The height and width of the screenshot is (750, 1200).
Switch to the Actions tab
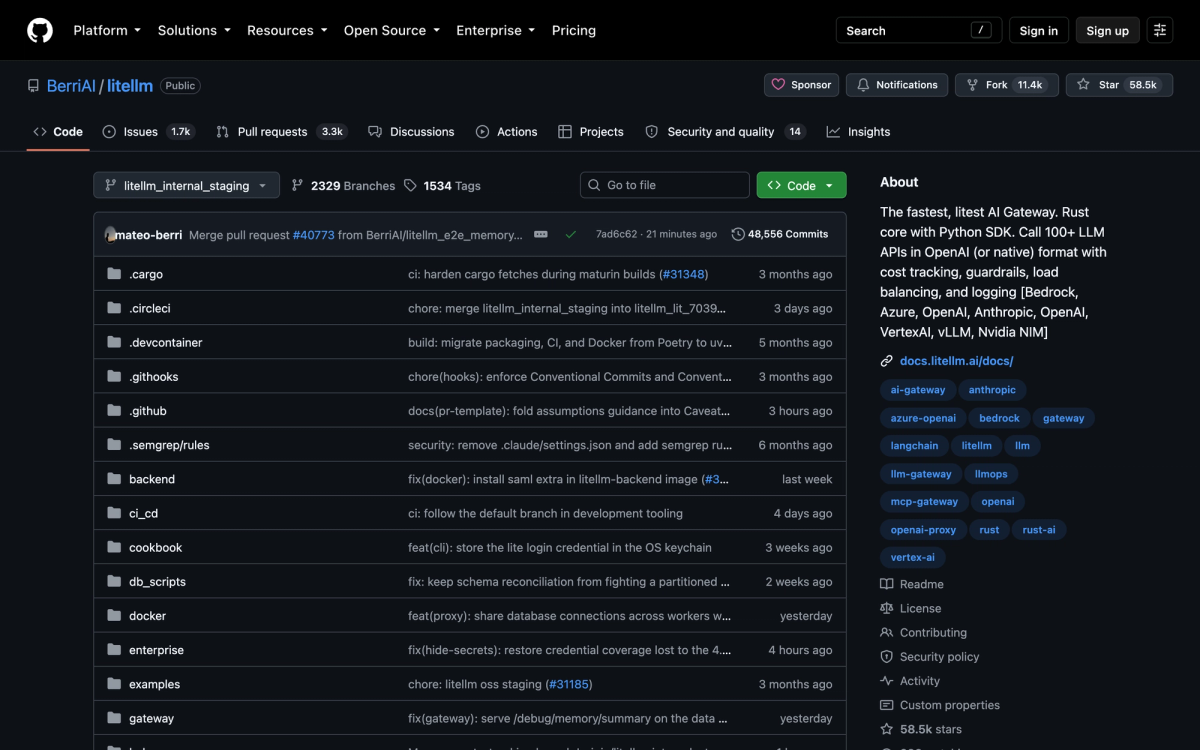pos(507,131)
